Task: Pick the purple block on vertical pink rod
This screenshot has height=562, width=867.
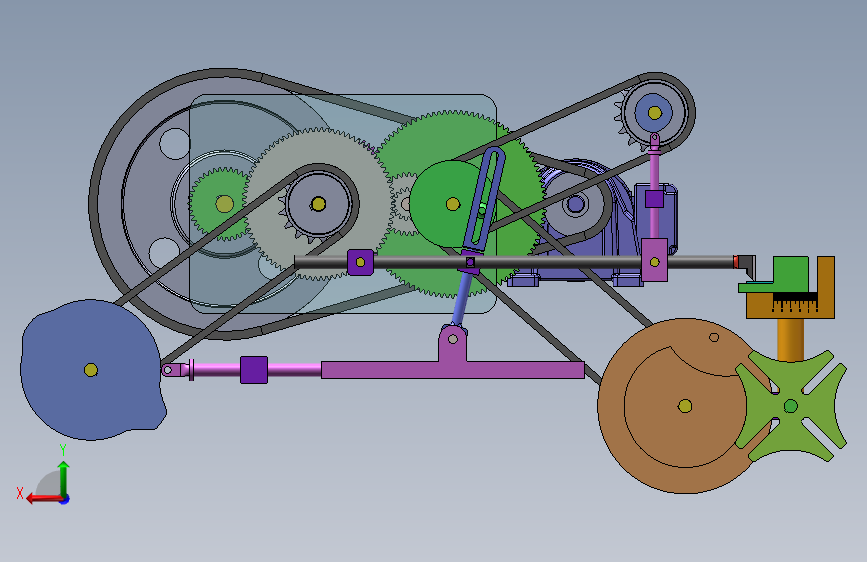Action: [x=654, y=199]
